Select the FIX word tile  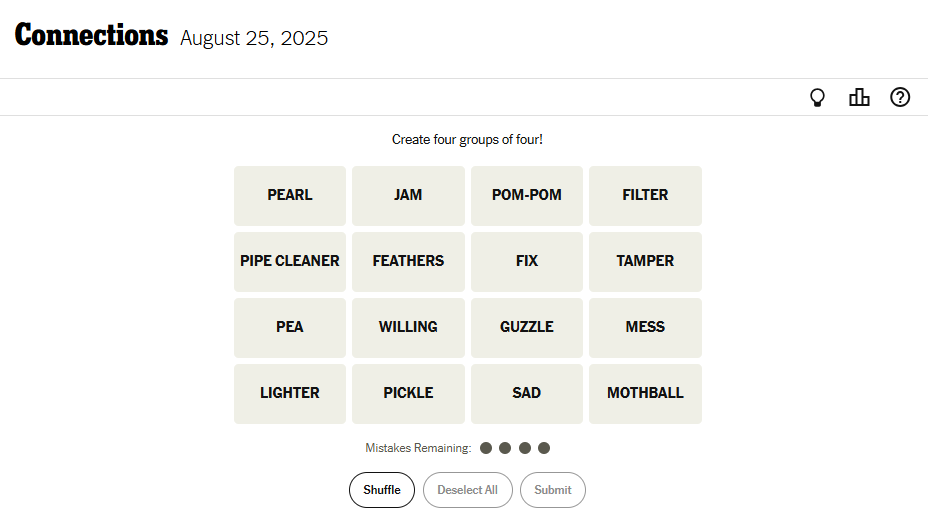(x=527, y=262)
